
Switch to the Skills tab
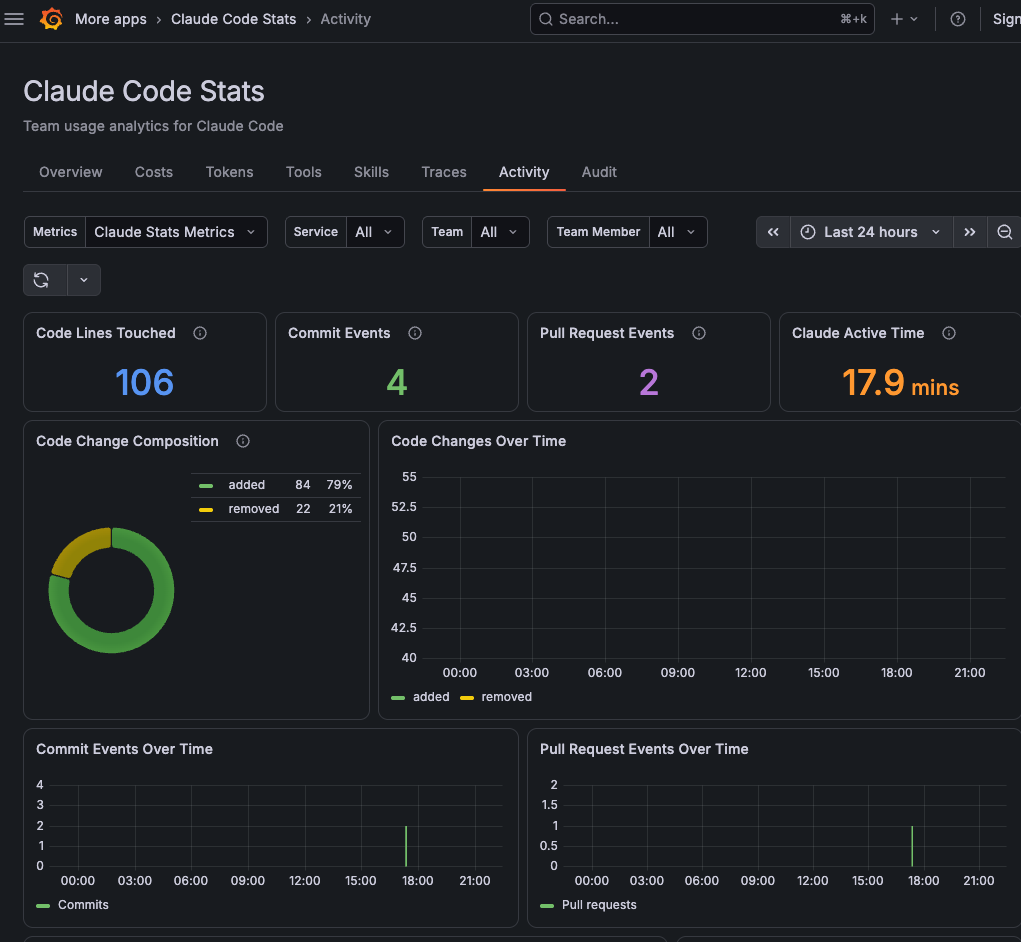(x=371, y=172)
